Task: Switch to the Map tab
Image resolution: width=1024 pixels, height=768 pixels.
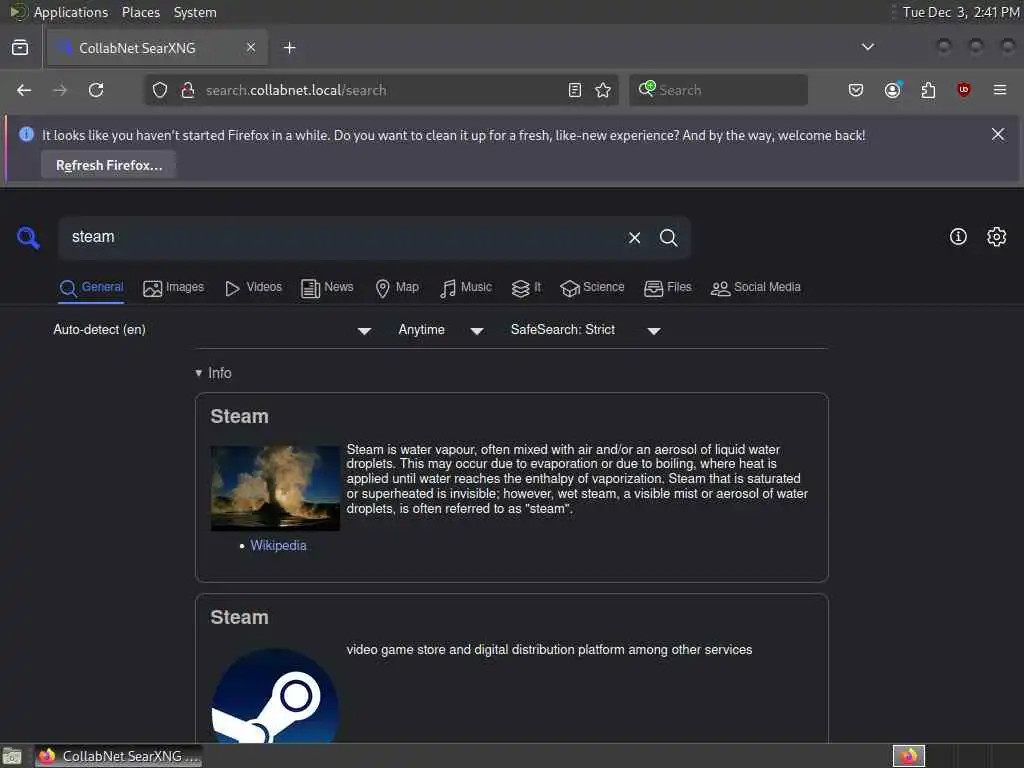Action: [x=397, y=287]
